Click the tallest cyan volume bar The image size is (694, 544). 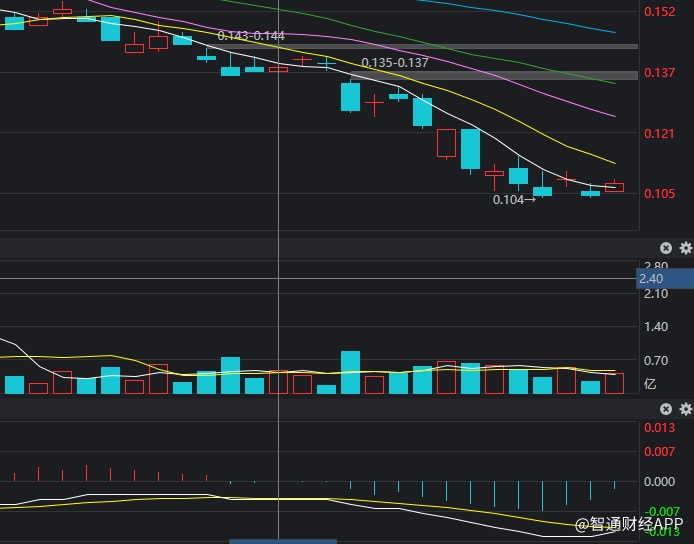click(350, 372)
